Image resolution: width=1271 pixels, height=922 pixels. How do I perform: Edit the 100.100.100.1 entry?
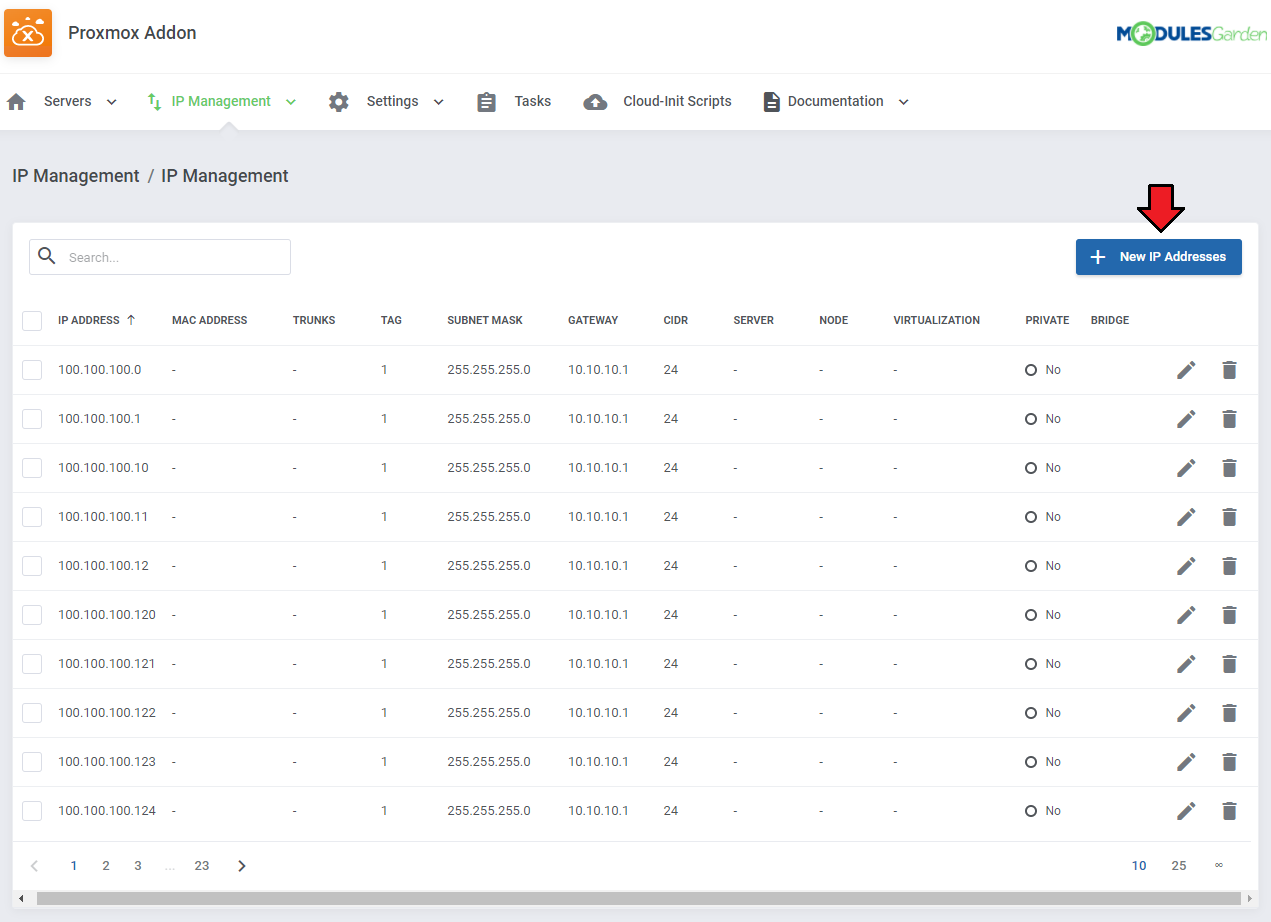coord(1186,419)
